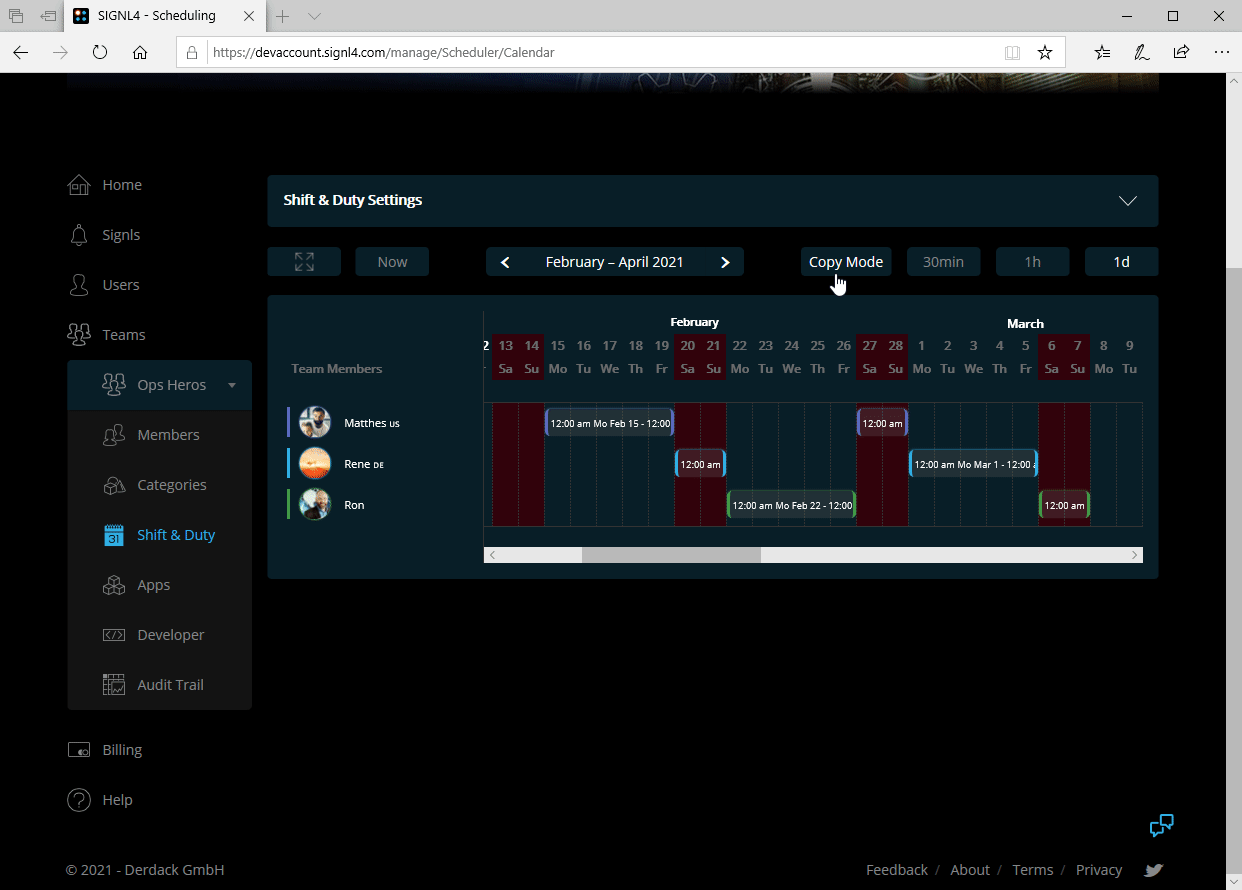Image resolution: width=1242 pixels, height=890 pixels.
Task: Click the Members people icon
Action: coord(114,435)
